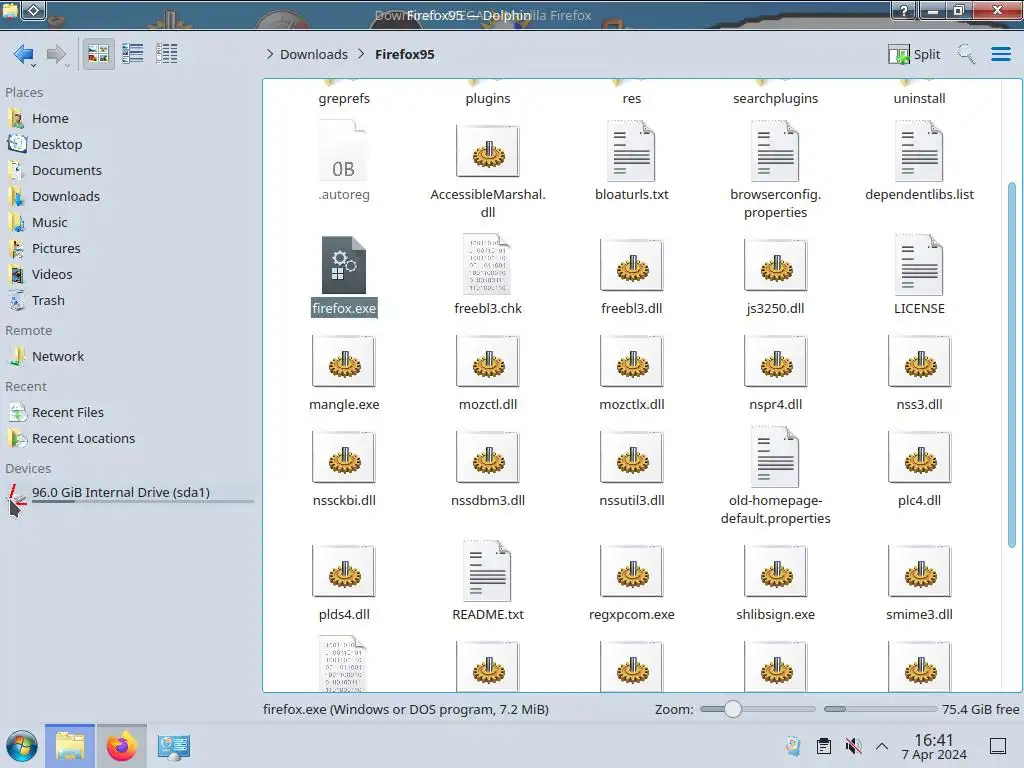
Task: Click the free disk space bar
Action: click(880, 709)
